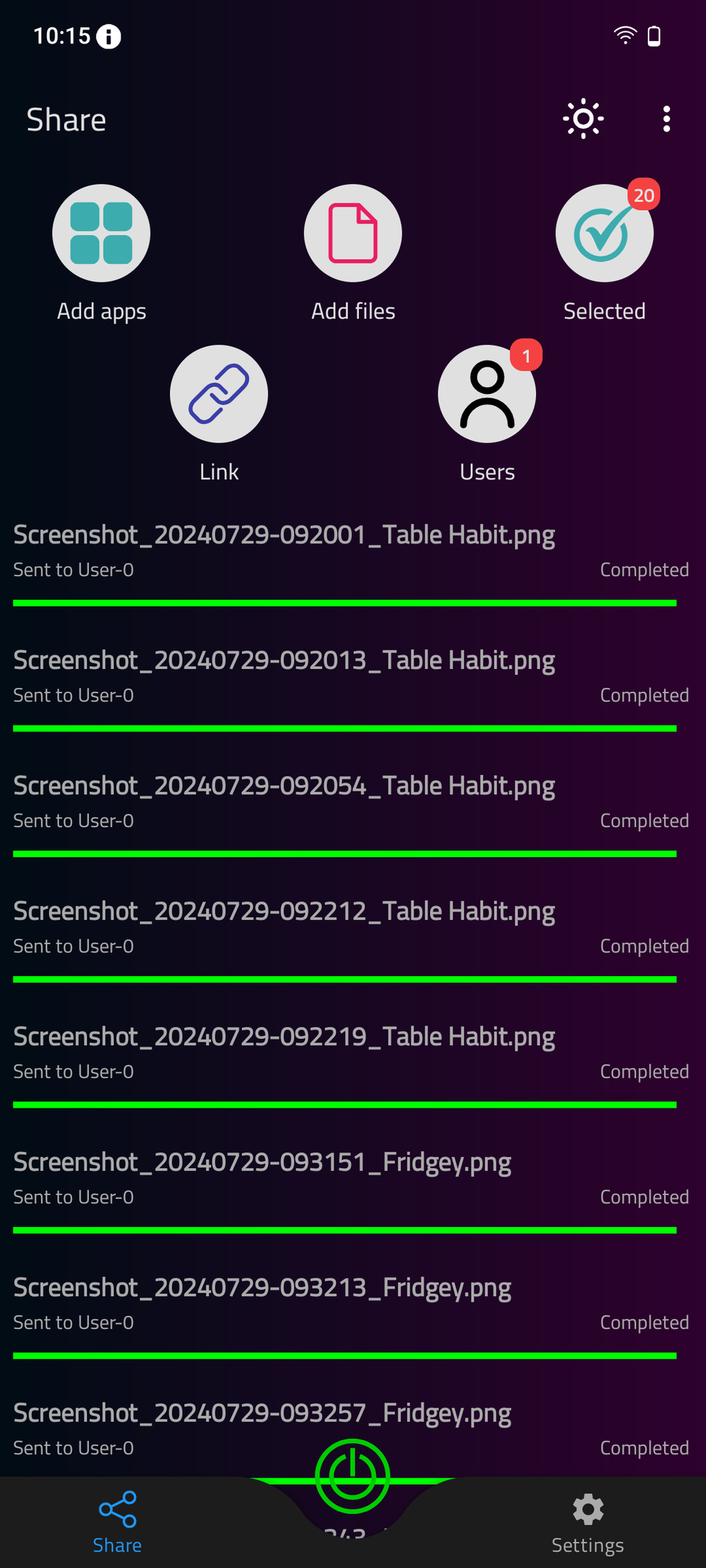Click progress bar under Screenshot_20240729-092054 file
This screenshot has width=706, height=1568.
(x=345, y=854)
